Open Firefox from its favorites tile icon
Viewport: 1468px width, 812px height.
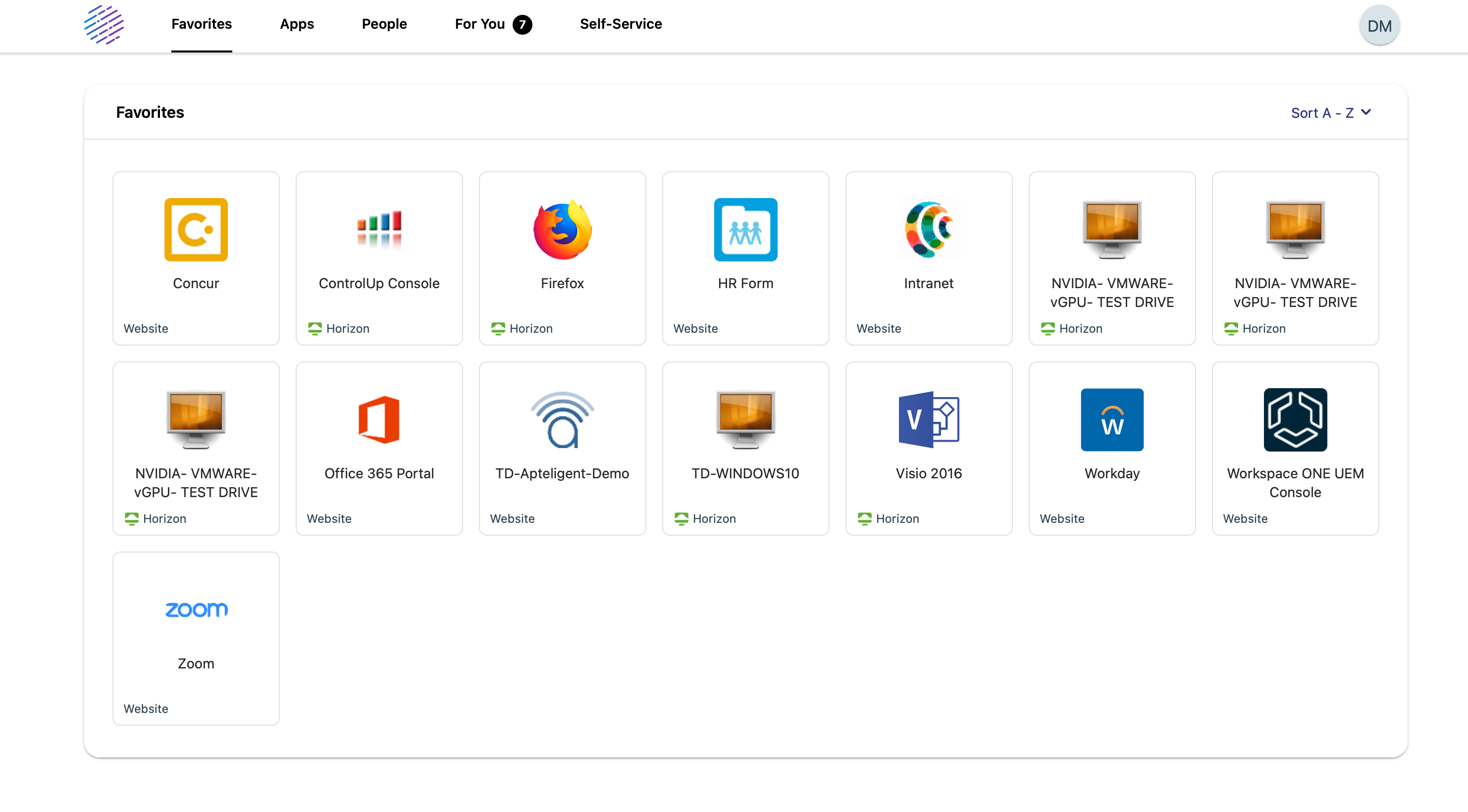pyautogui.click(x=562, y=230)
